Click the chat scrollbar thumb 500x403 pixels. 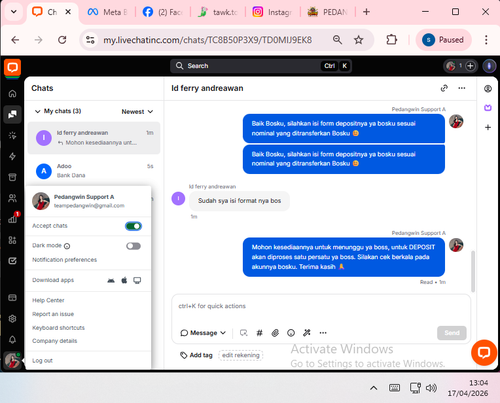pos(473,271)
